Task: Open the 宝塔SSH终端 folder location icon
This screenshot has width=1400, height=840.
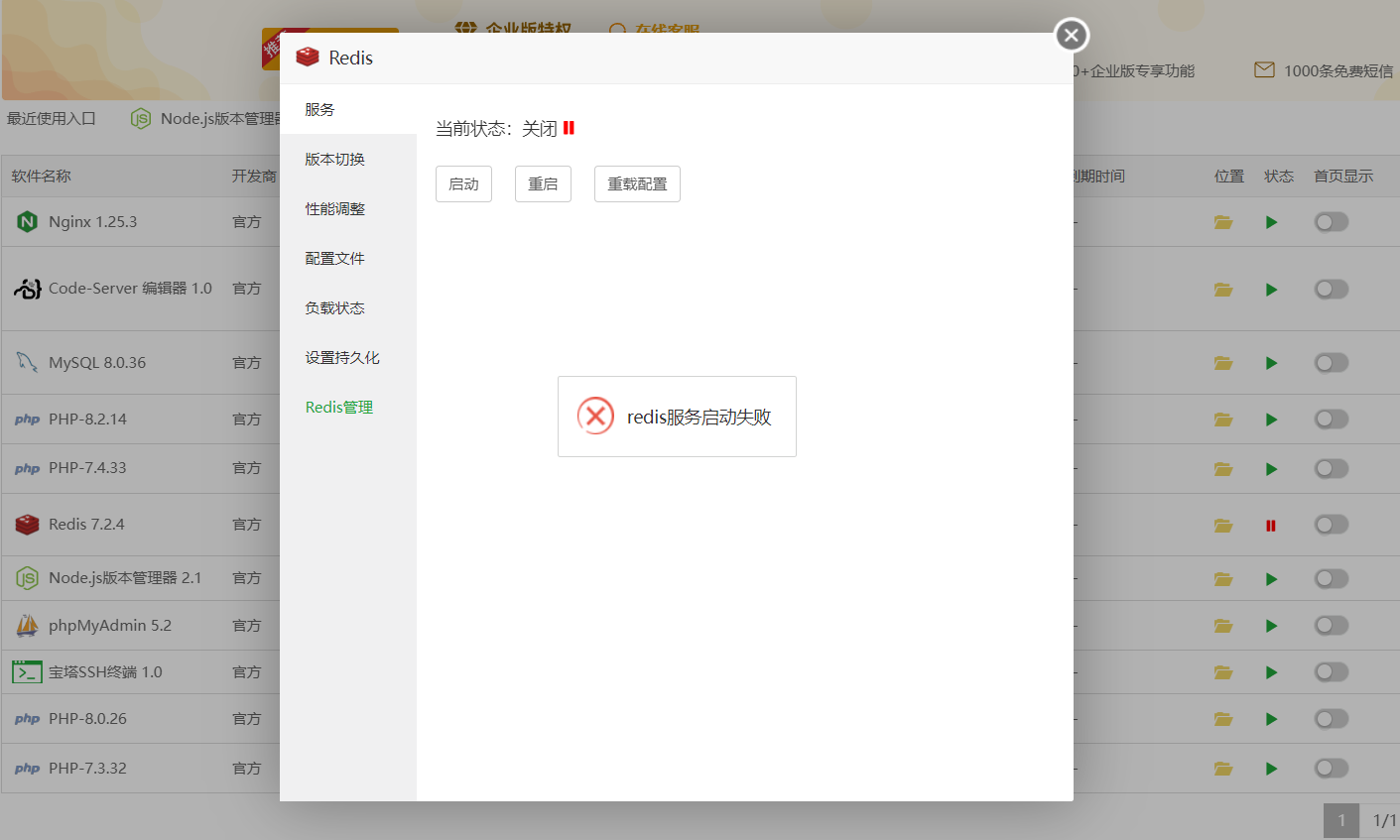Action: (x=1223, y=672)
